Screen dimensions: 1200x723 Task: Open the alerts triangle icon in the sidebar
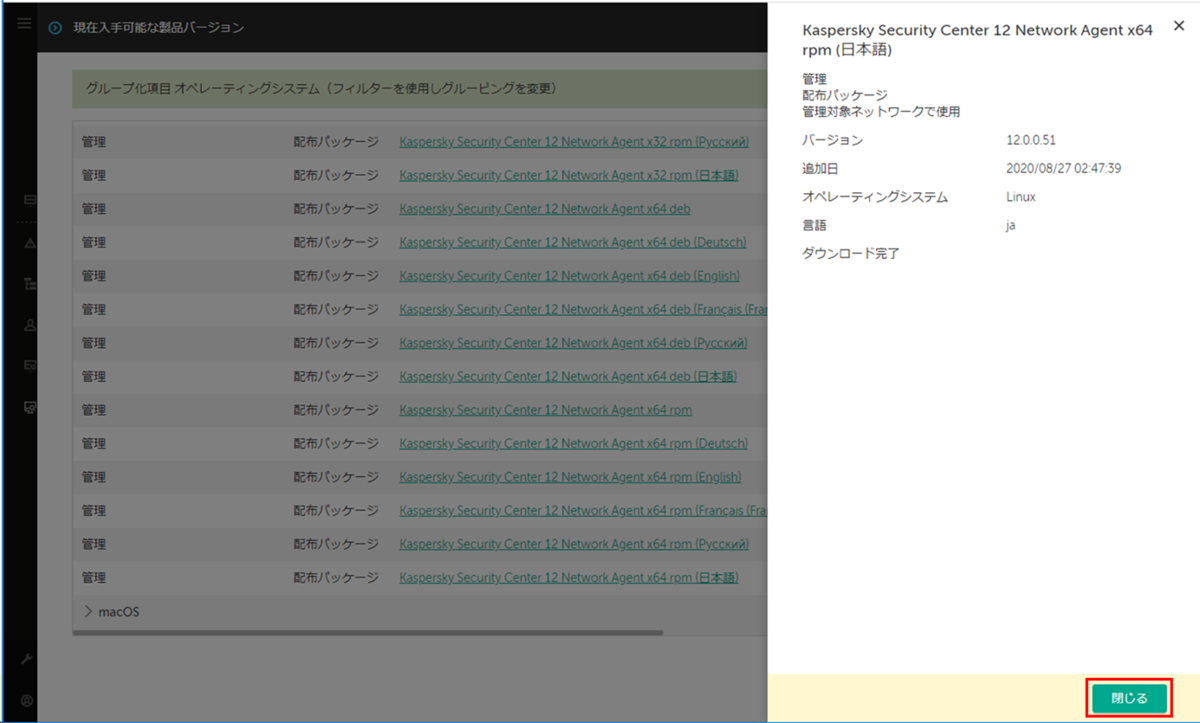(28, 244)
